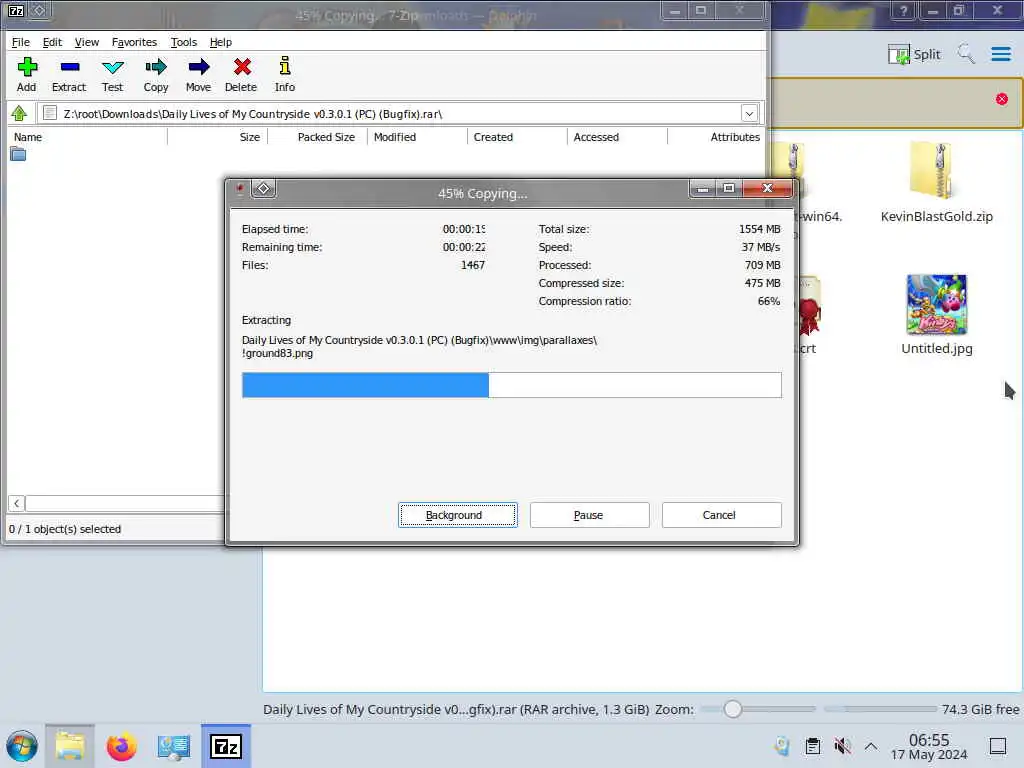The height and width of the screenshot is (768, 1024).
Task: Open the Start menu button
Action: coord(22,746)
